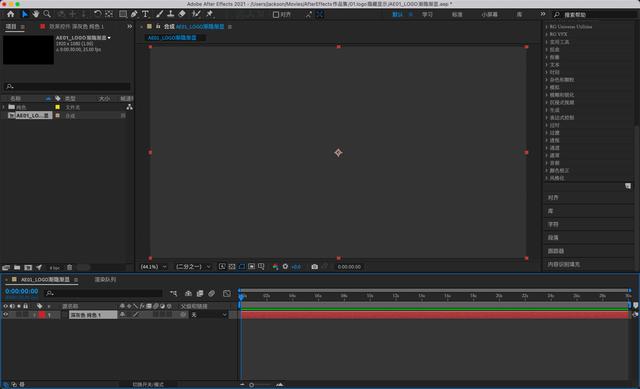Expand hidden Project panel tabs chevron

click(130, 27)
